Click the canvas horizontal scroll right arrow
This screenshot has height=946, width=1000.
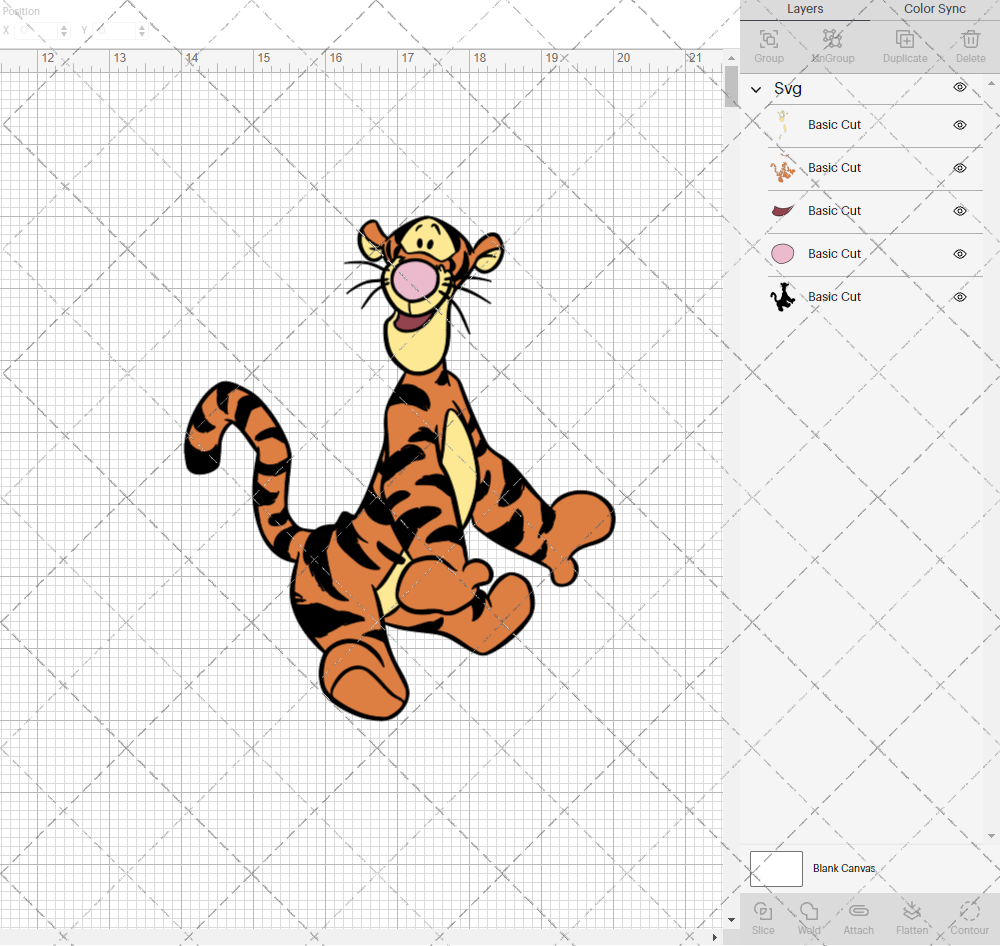point(714,937)
